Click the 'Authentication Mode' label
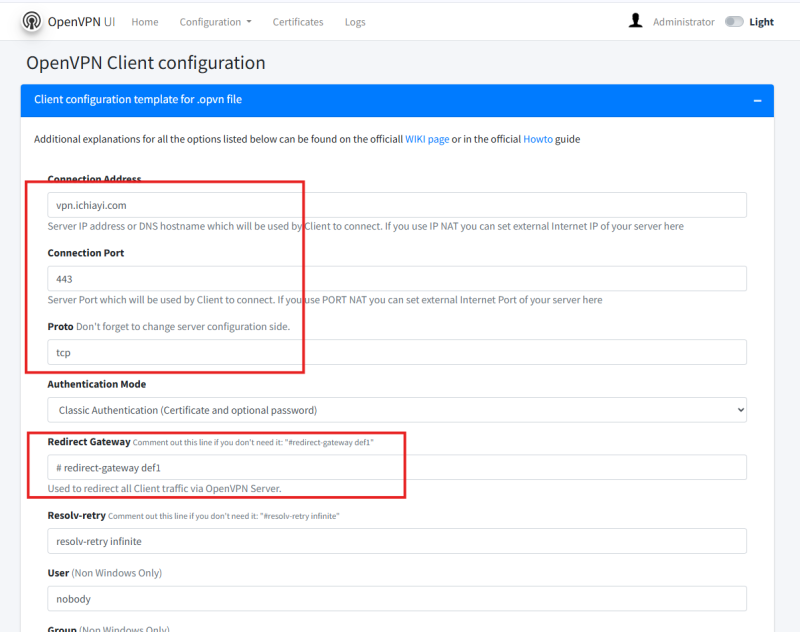This screenshot has height=632, width=800. pyautogui.click(x=97, y=384)
